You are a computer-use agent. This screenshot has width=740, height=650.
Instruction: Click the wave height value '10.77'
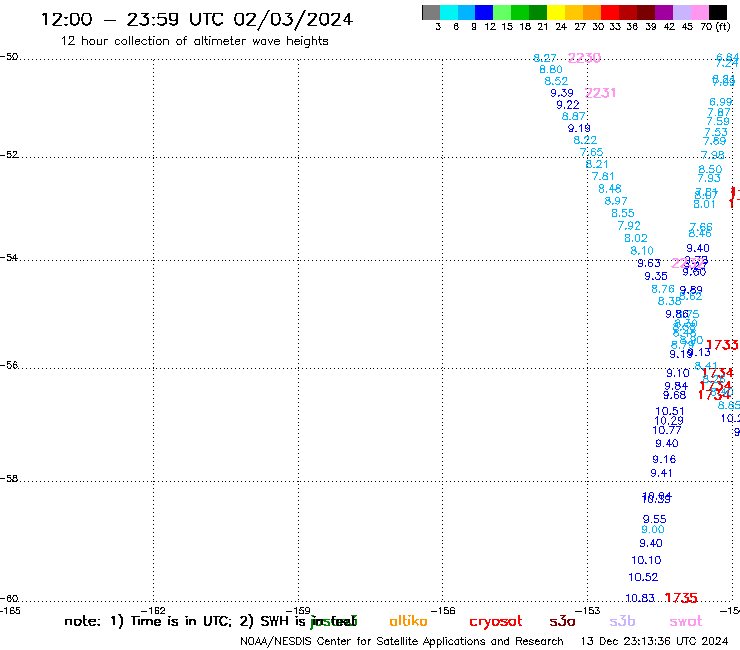pos(667,431)
